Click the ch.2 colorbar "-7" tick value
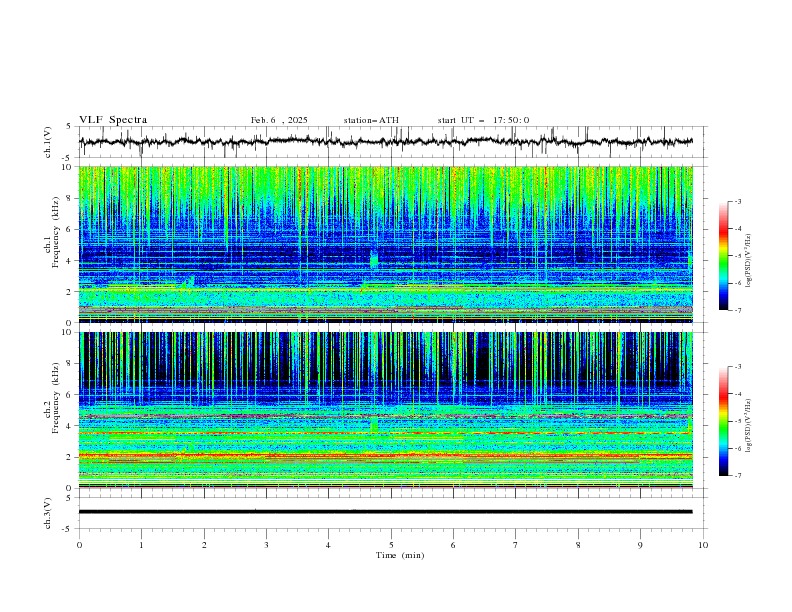 click(738, 476)
